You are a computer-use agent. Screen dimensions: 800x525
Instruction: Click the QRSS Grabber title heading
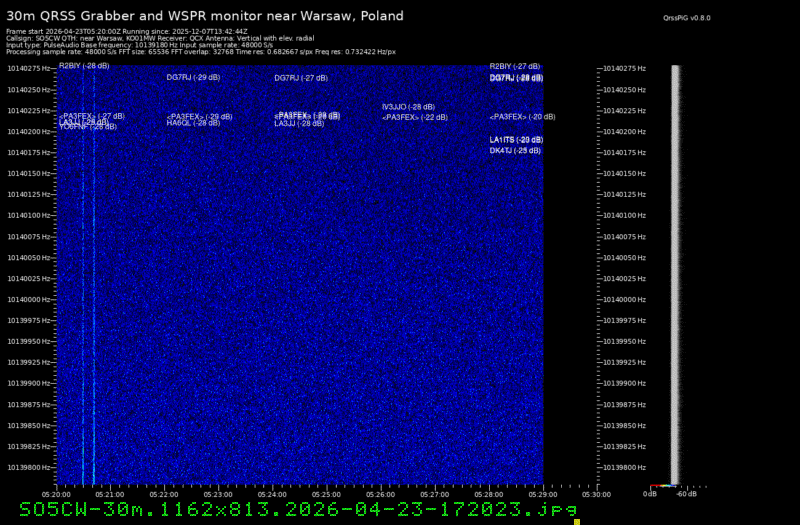[205, 16]
